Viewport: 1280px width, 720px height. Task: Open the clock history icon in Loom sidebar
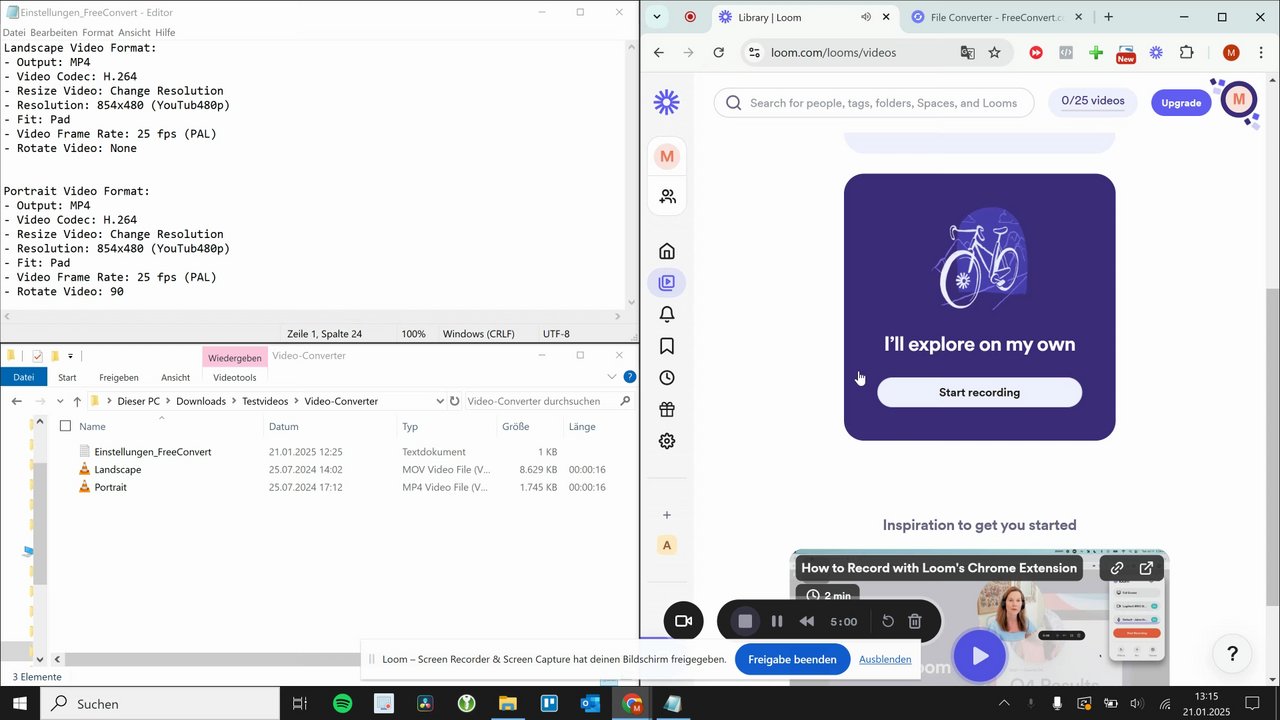click(x=667, y=378)
